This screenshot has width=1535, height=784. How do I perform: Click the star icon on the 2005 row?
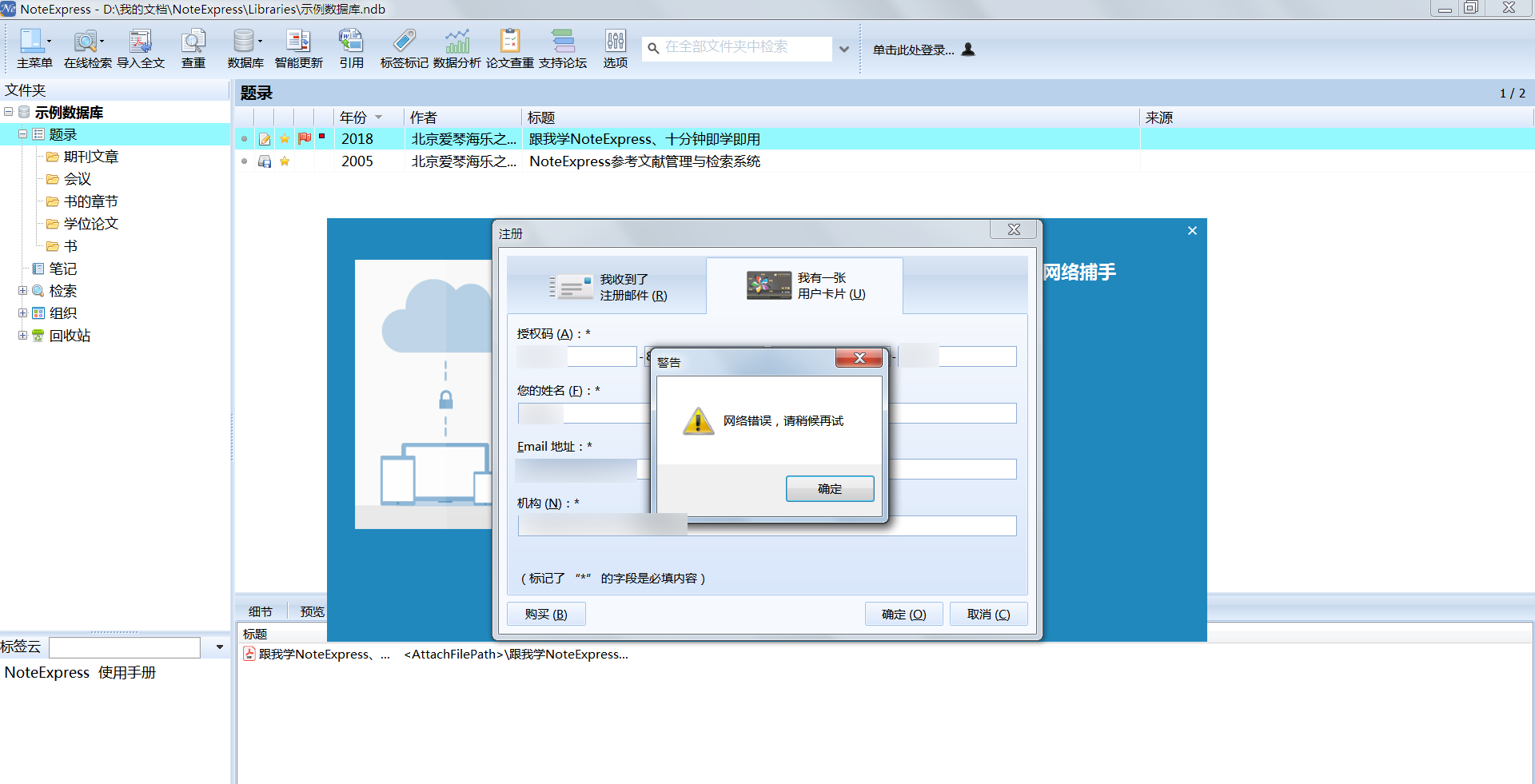coord(285,161)
